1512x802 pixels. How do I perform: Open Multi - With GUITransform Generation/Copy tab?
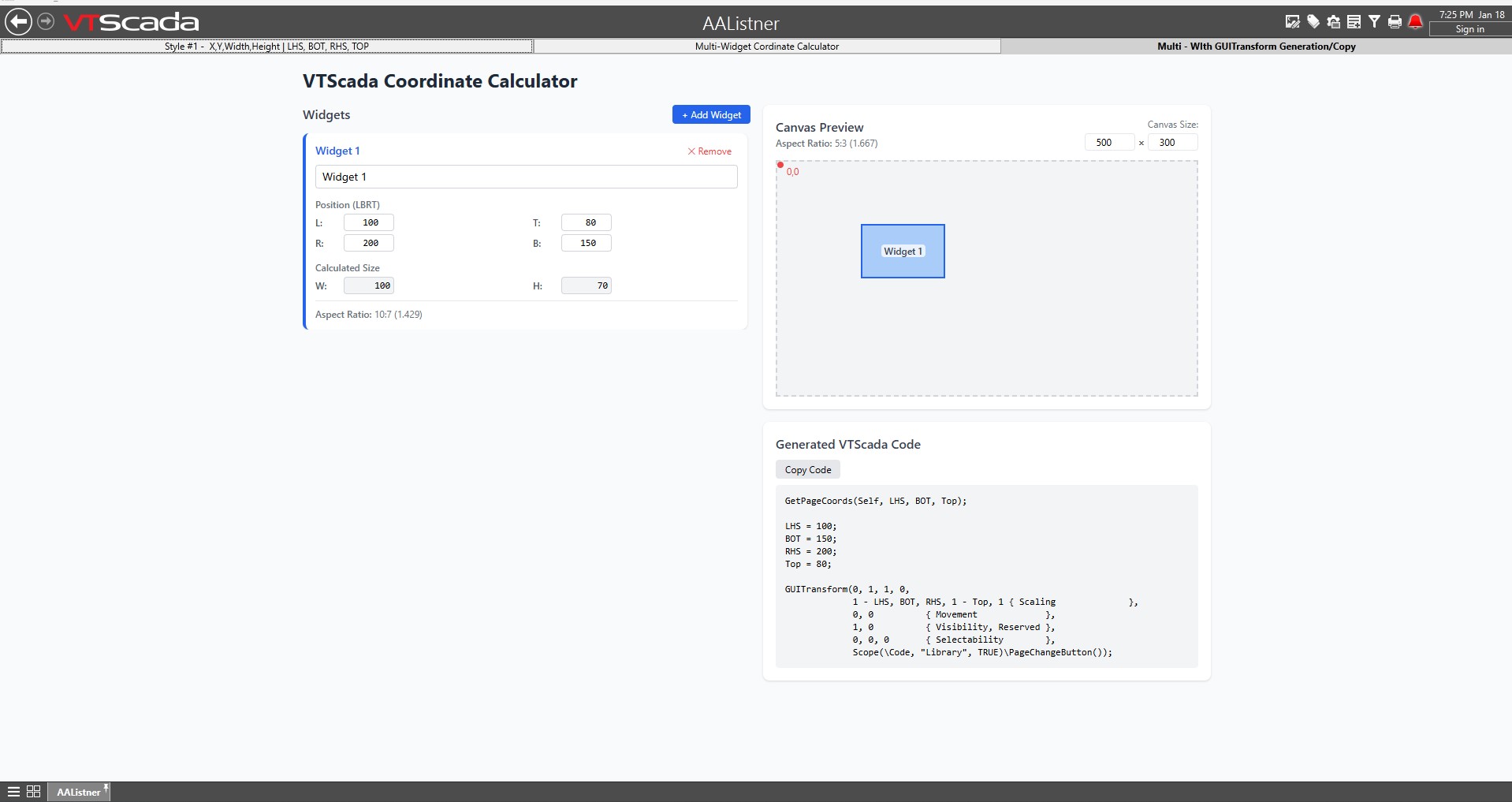(1256, 47)
